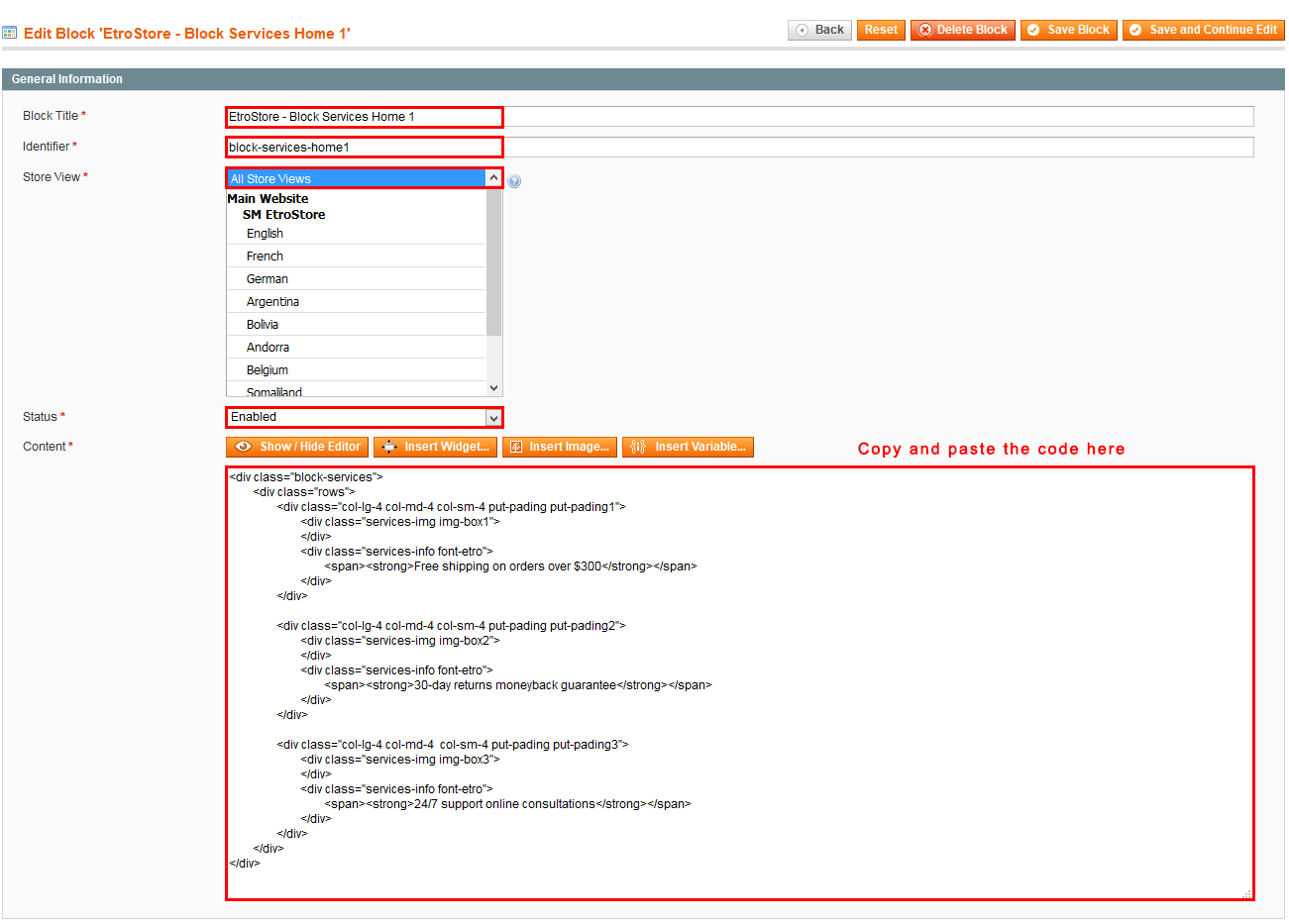This screenshot has width=1289, height=924.
Task: Toggle the editor with Show / Hide Editor
Action: [297, 447]
